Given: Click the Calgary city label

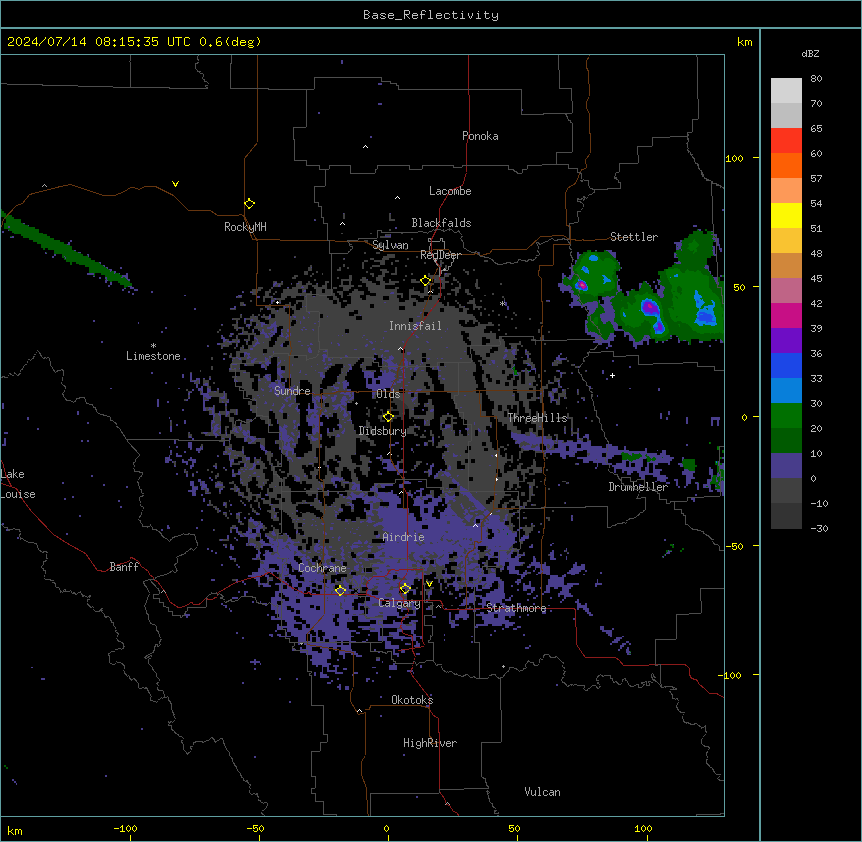Looking at the screenshot, I should [x=399, y=603].
